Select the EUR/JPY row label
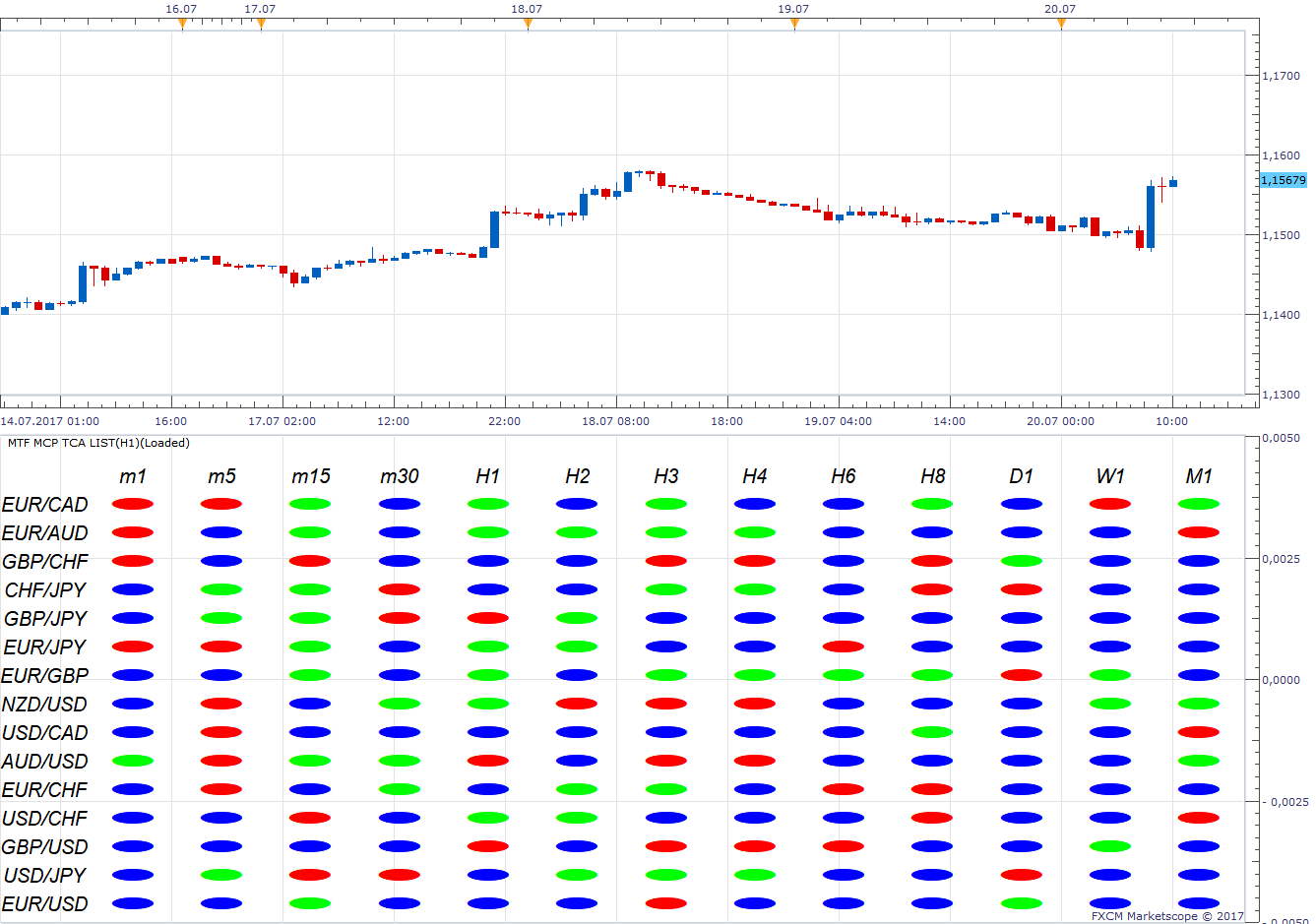Screen dimensions: 1316x924 (45, 647)
